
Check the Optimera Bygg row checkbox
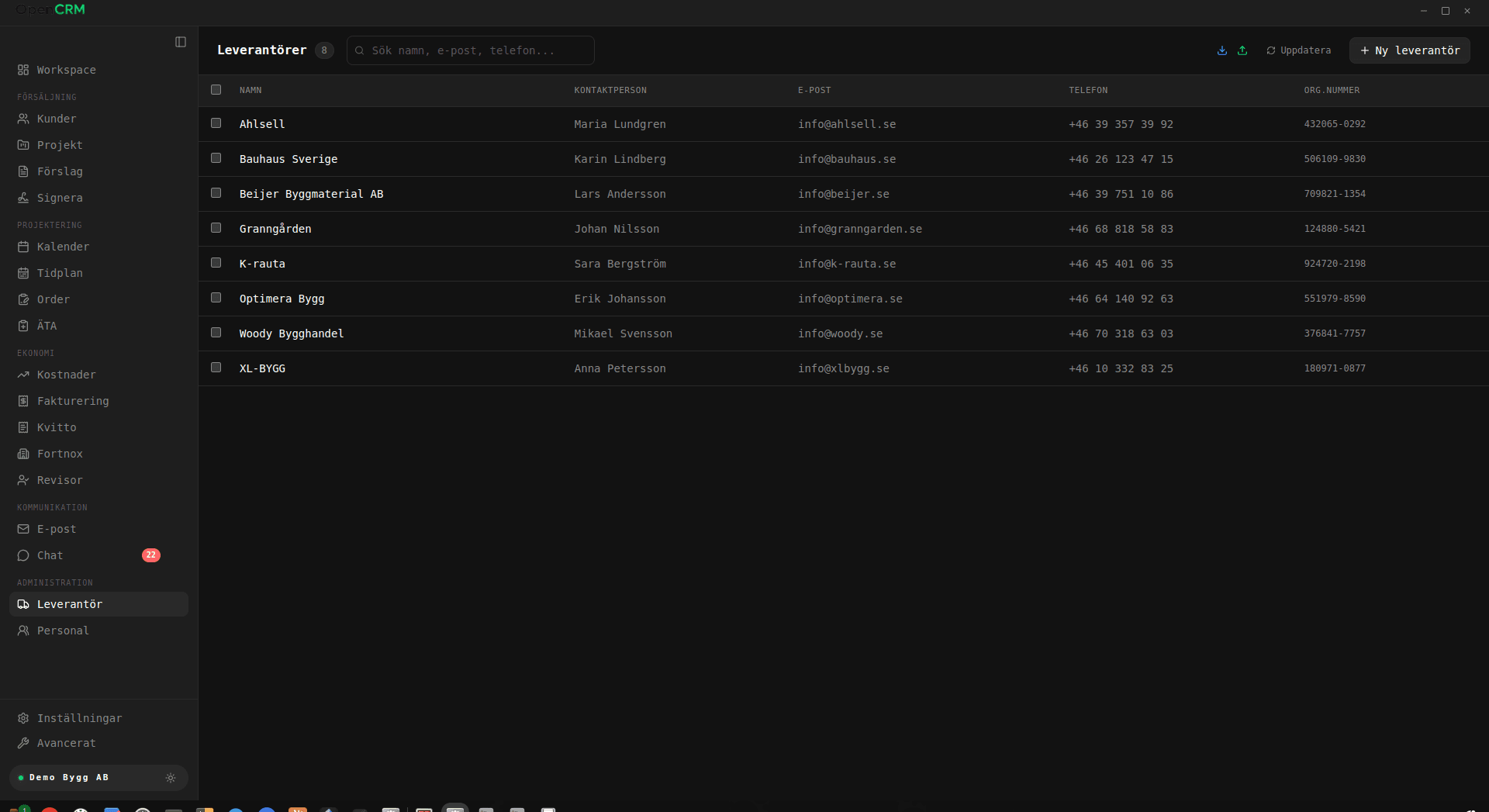216,298
